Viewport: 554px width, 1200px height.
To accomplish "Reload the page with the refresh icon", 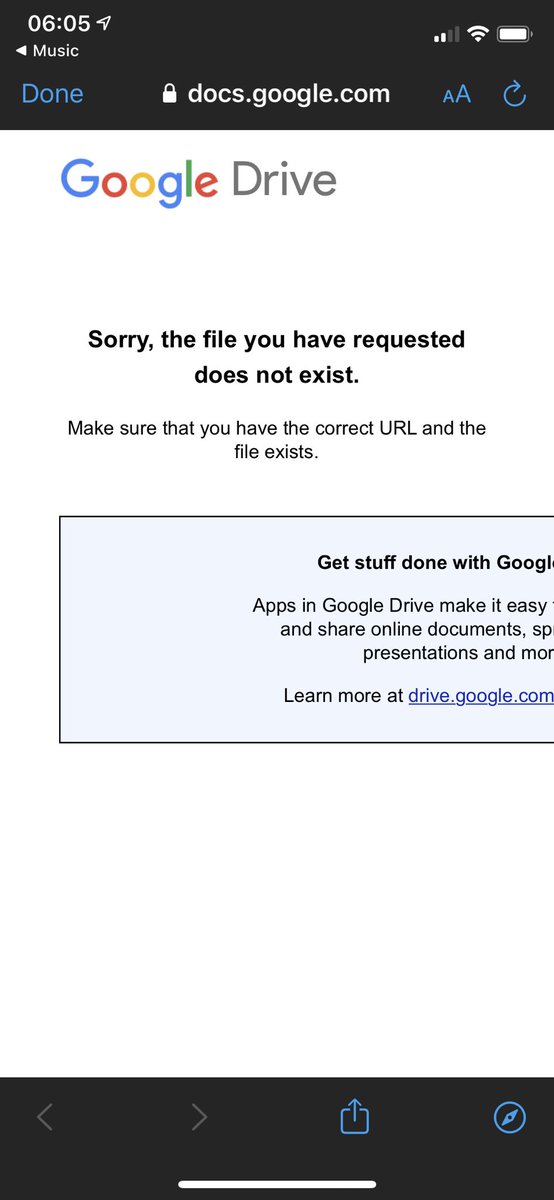I will coord(514,94).
